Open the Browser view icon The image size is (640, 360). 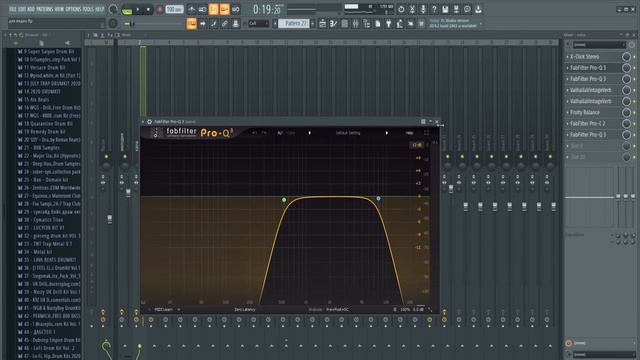367,24
